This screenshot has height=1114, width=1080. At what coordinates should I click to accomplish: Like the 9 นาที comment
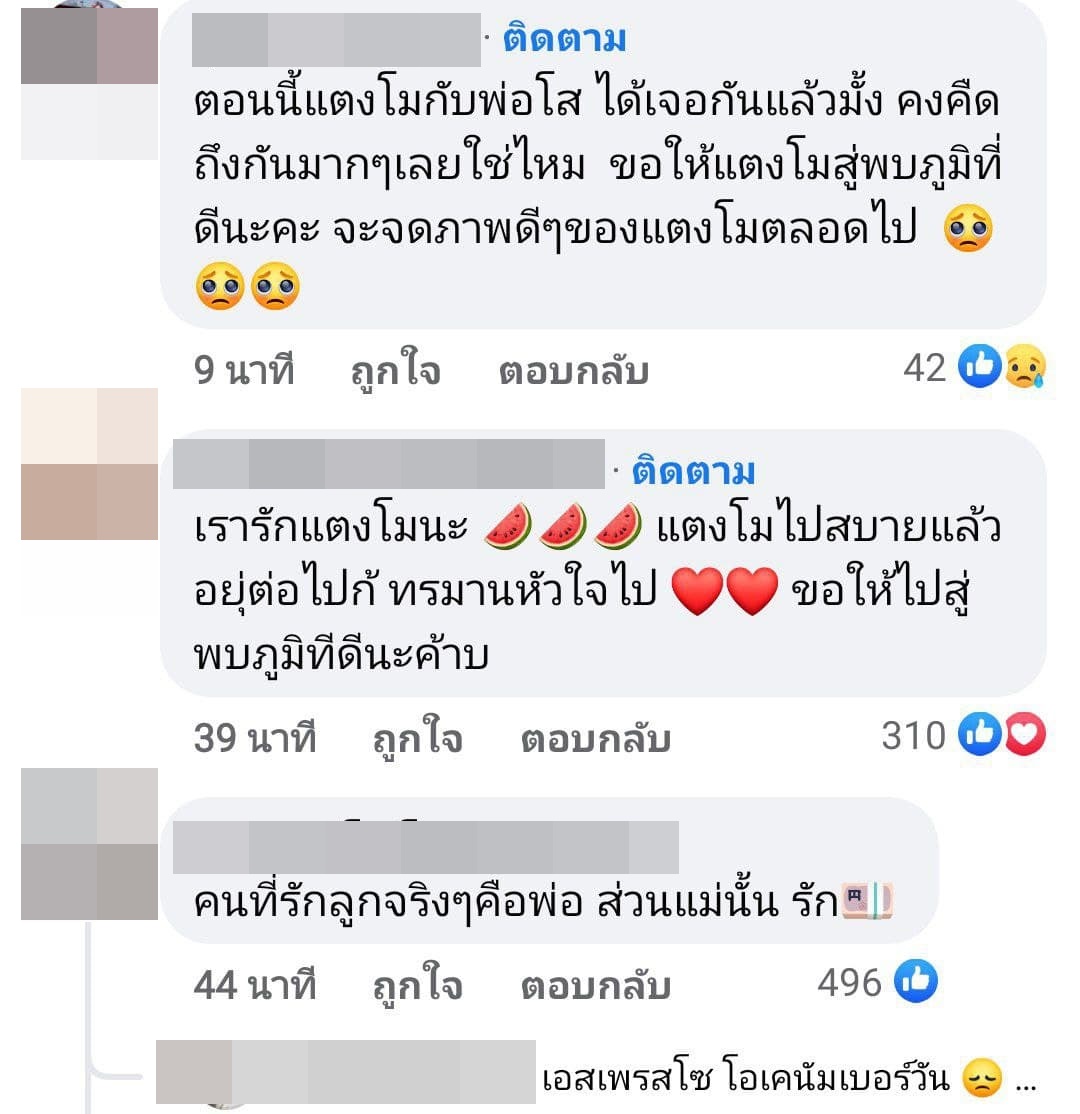tap(396, 369)
